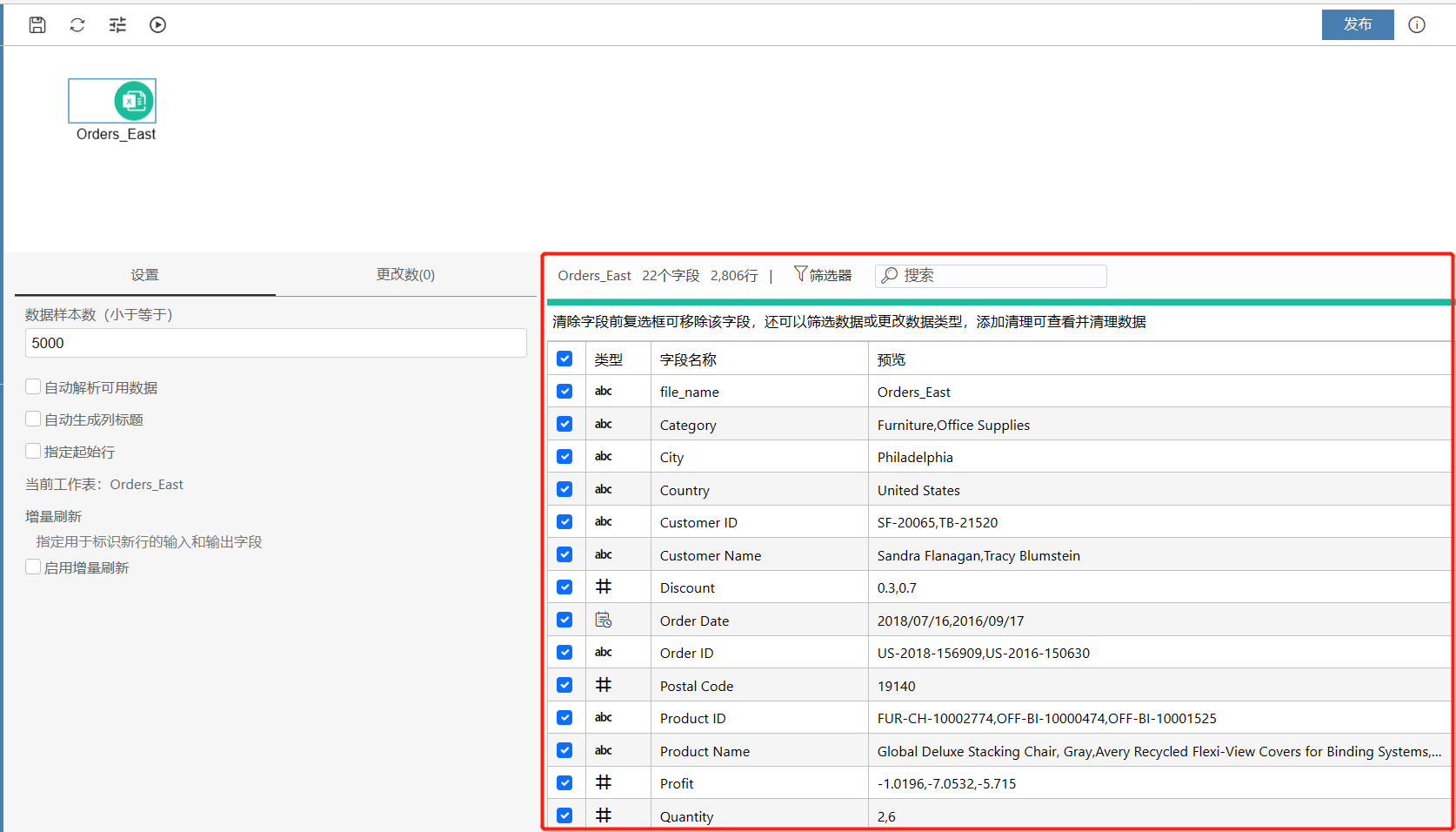Change the number type icon for Discount

pyautogui.click(x=604, y=587)
